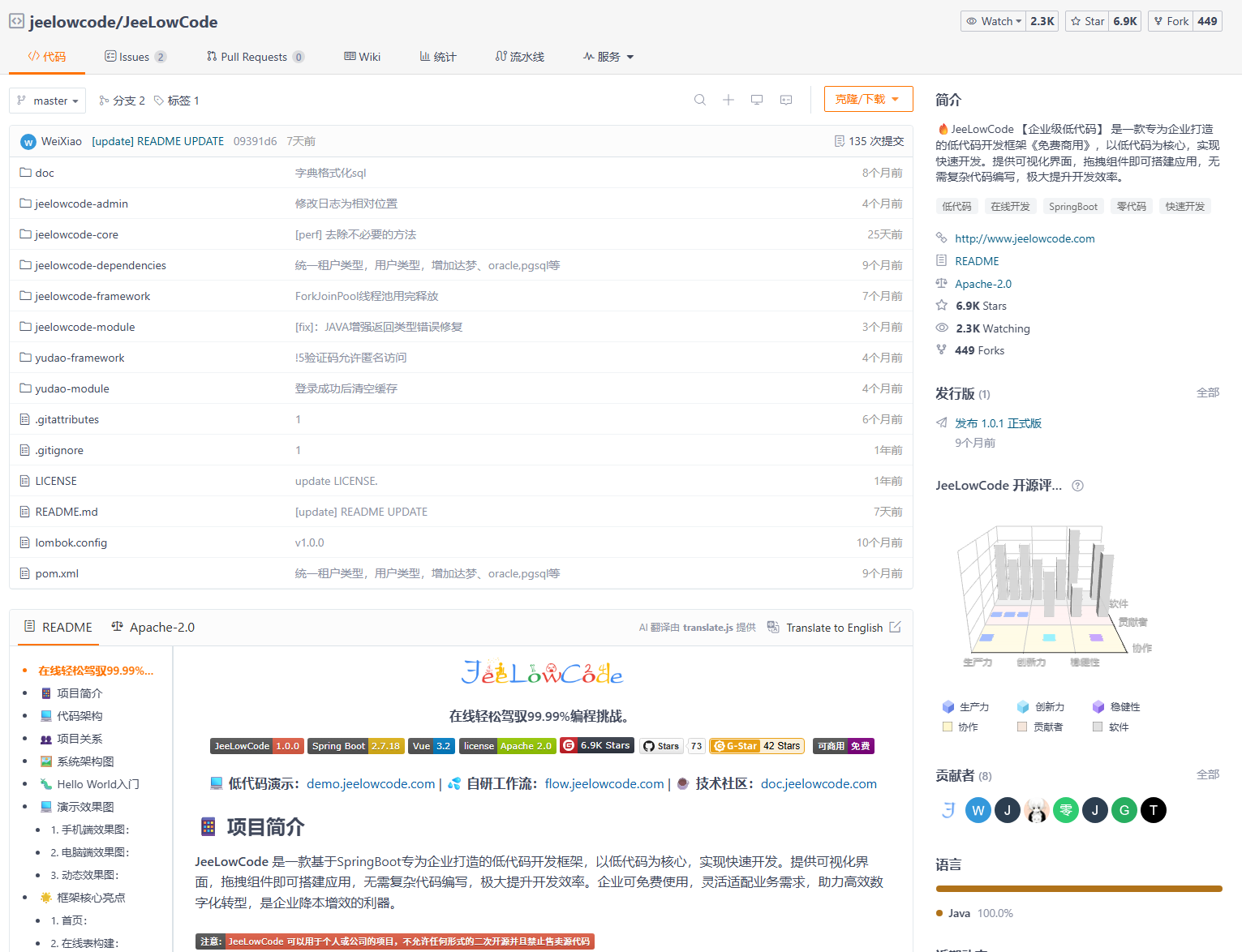This screenshot has width=1242, height=952.
Task: Open the Apache-2.0 tab in README panel
Action: [152, 627]
